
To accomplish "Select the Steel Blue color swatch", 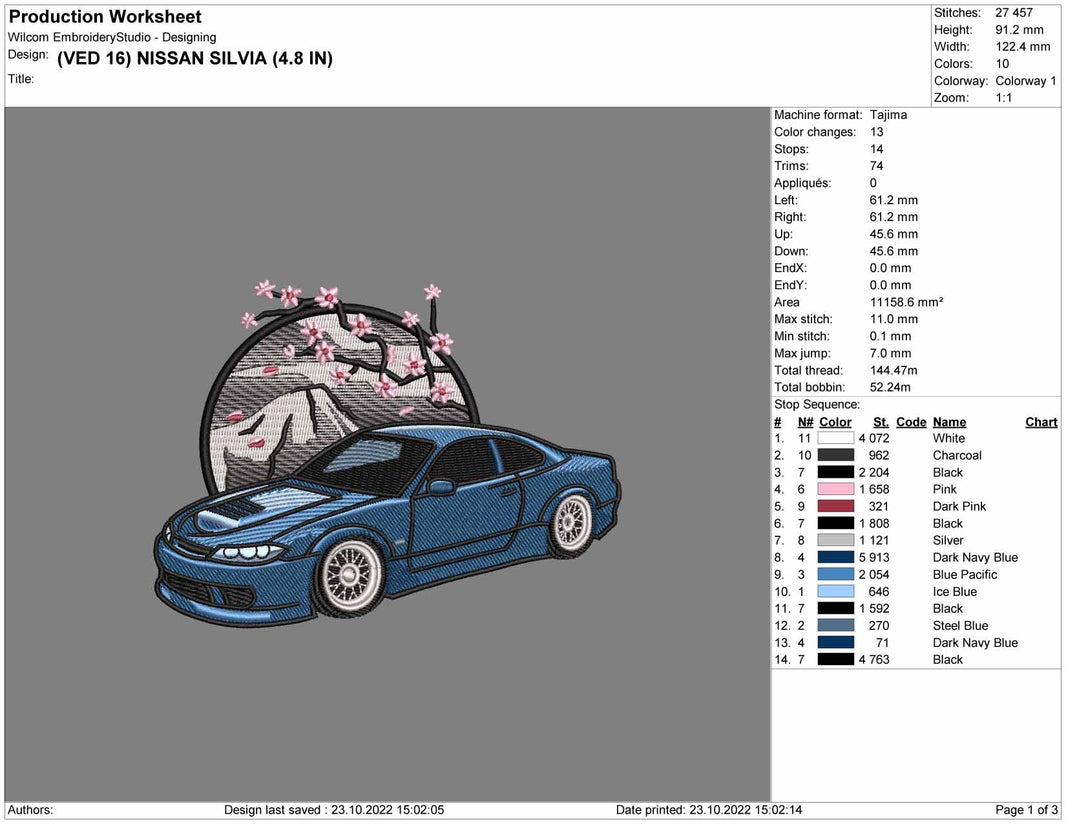I will point(837,625).
